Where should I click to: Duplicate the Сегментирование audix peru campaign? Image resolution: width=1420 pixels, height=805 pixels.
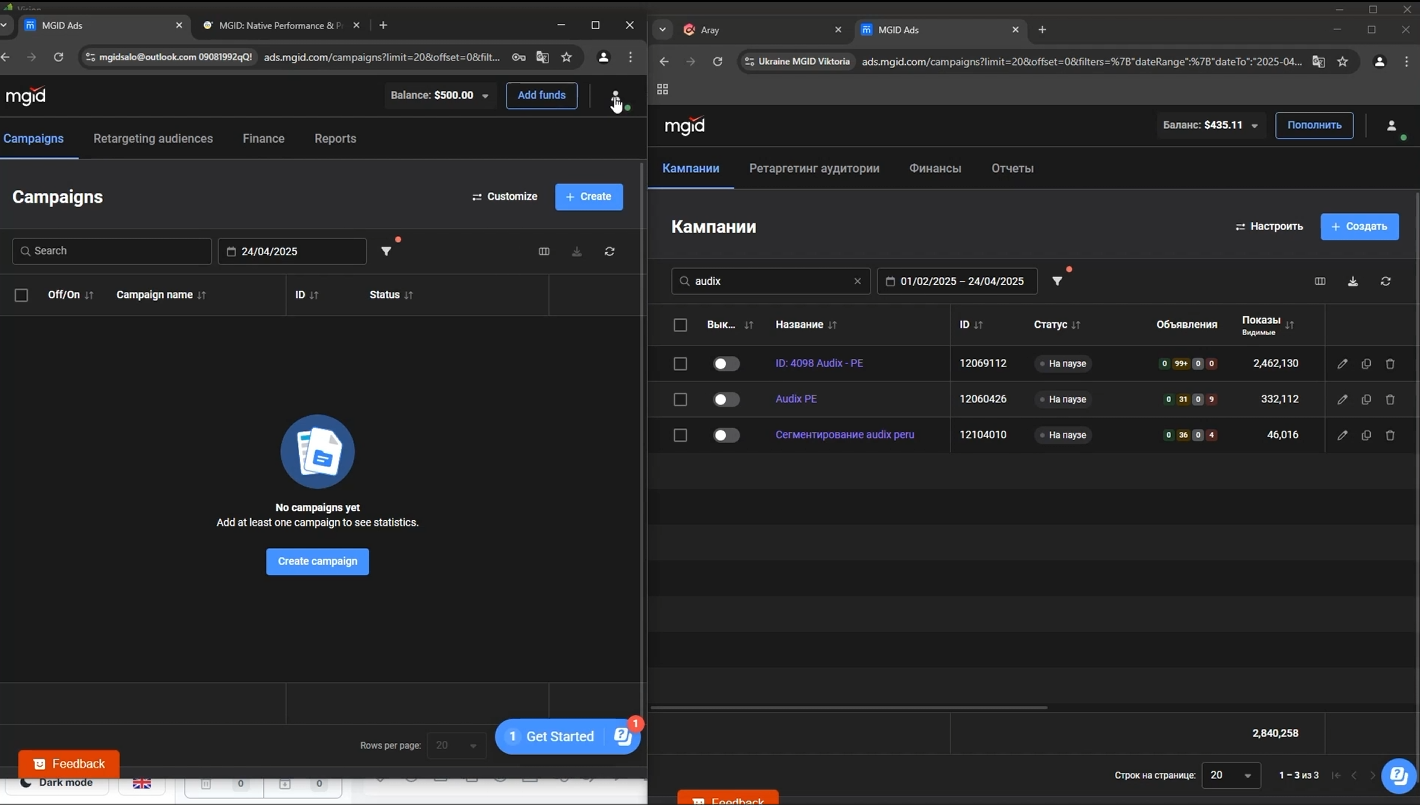[x=1366, y=435]
